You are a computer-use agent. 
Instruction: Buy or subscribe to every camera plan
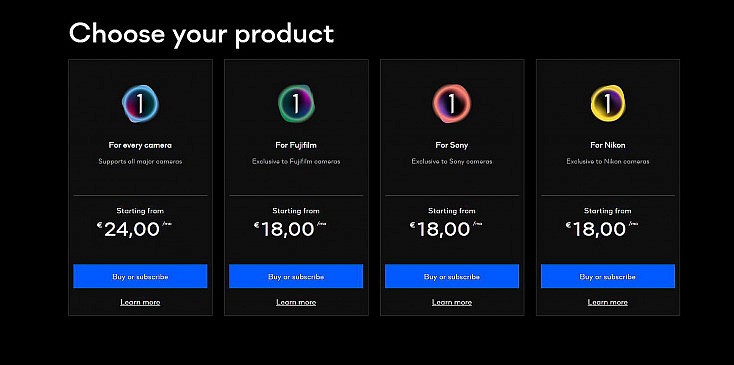tap(140, 276)
